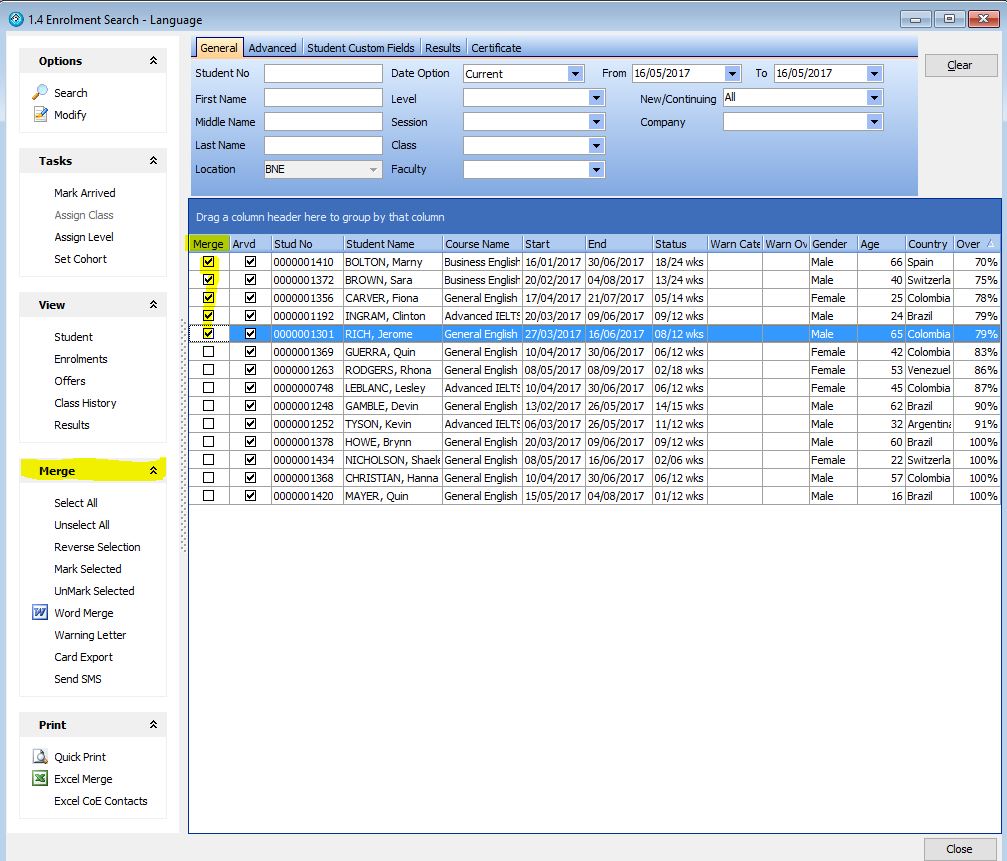The width and height of the screenshot is (1007, 861).
Task: Collapse the Merge panel chevron
Action: (153, 471)
